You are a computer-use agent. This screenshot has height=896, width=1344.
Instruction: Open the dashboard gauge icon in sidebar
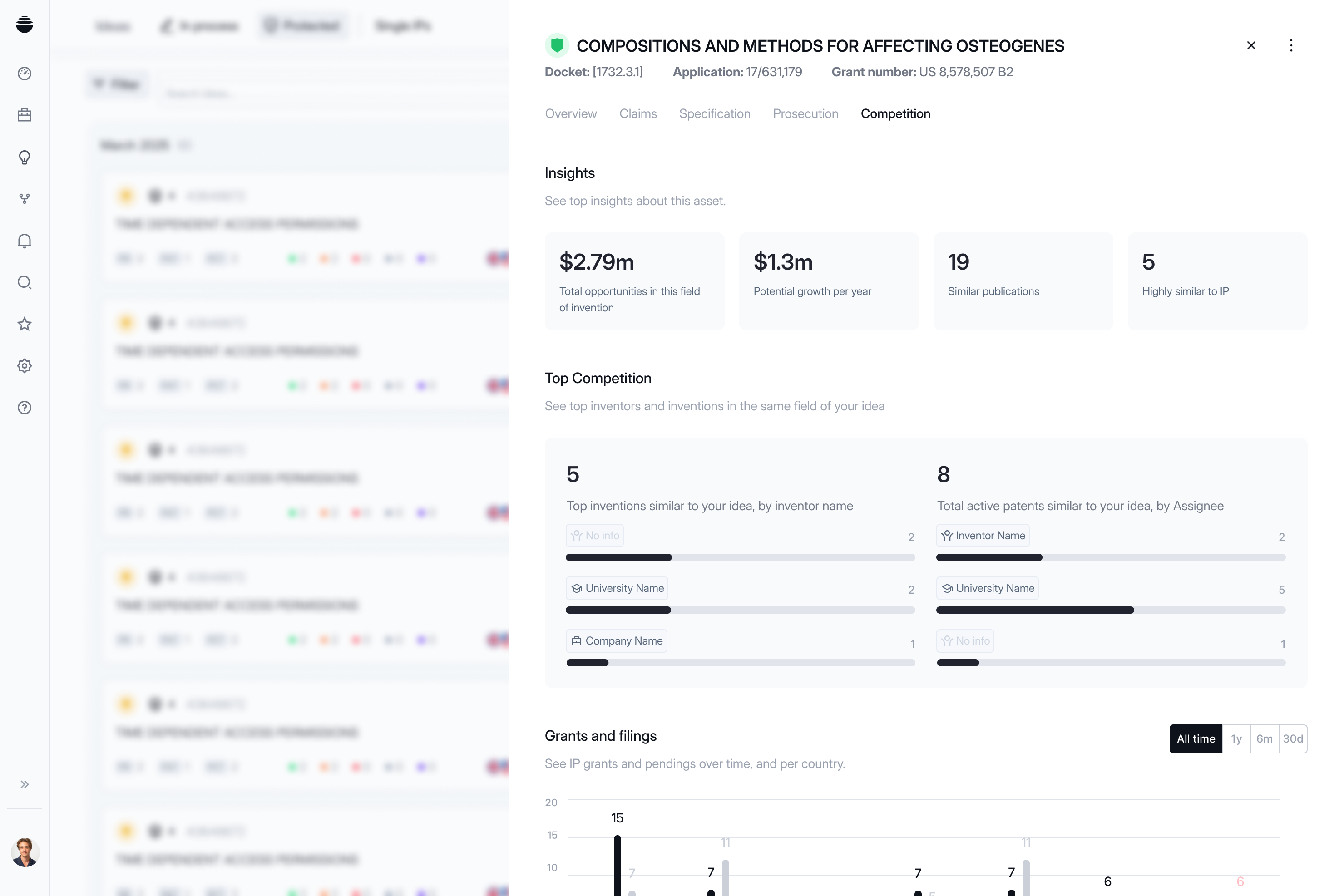25,74
